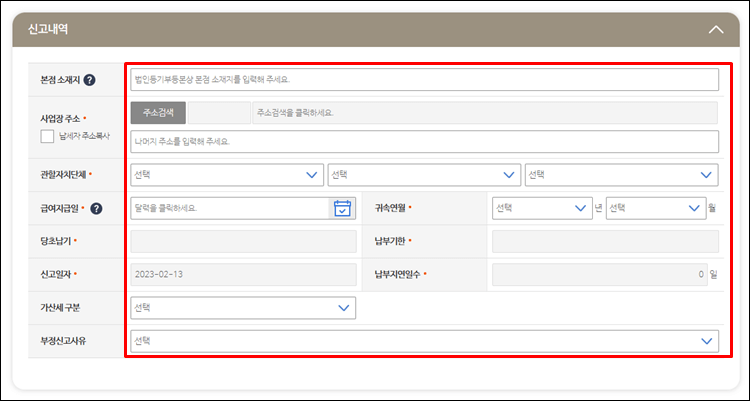This screenshot has height=401, width=750.
Task: Click the 당초납기 field
Action: tap(243, 241)
